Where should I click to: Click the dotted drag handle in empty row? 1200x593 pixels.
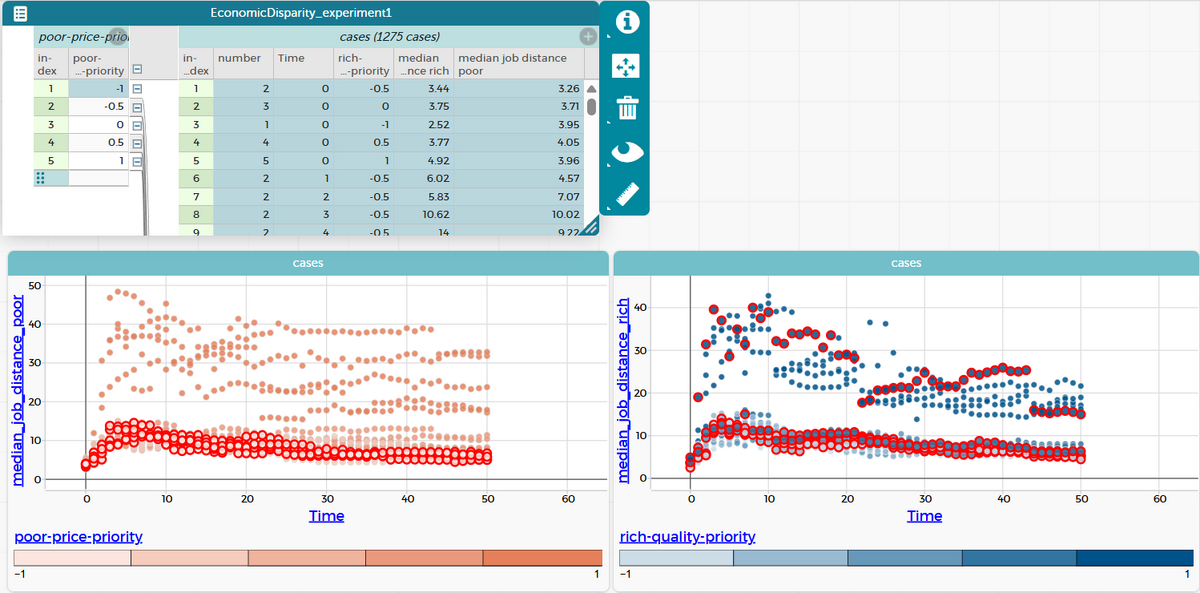click(x=41, y=178)
